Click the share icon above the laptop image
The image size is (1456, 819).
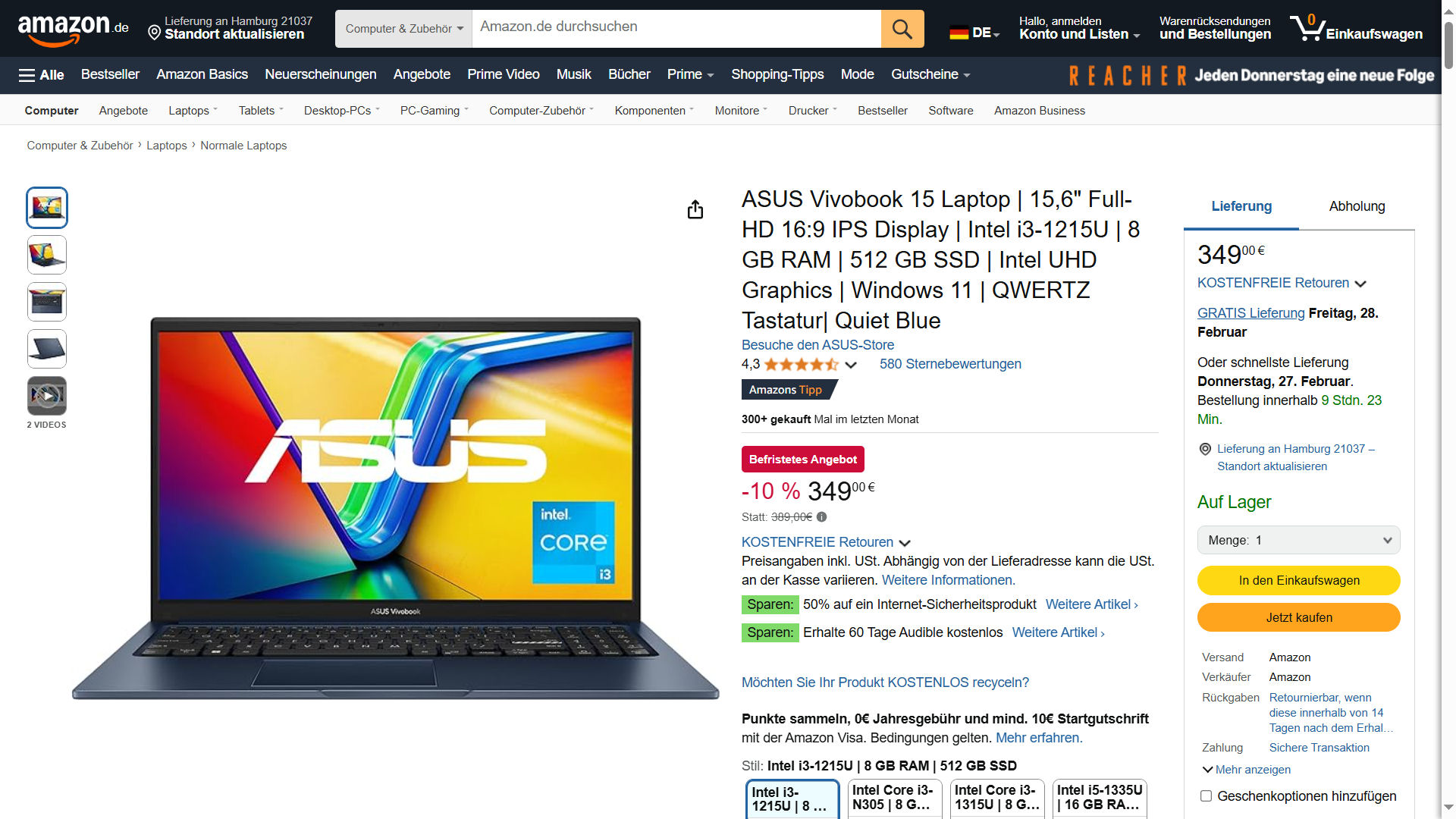[x=695, y=209]
